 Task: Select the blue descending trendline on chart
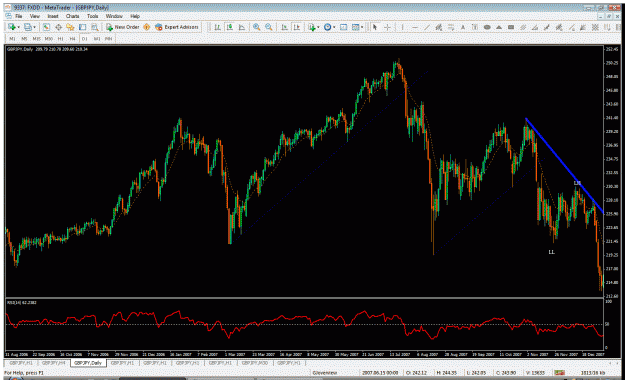(565, 165)
